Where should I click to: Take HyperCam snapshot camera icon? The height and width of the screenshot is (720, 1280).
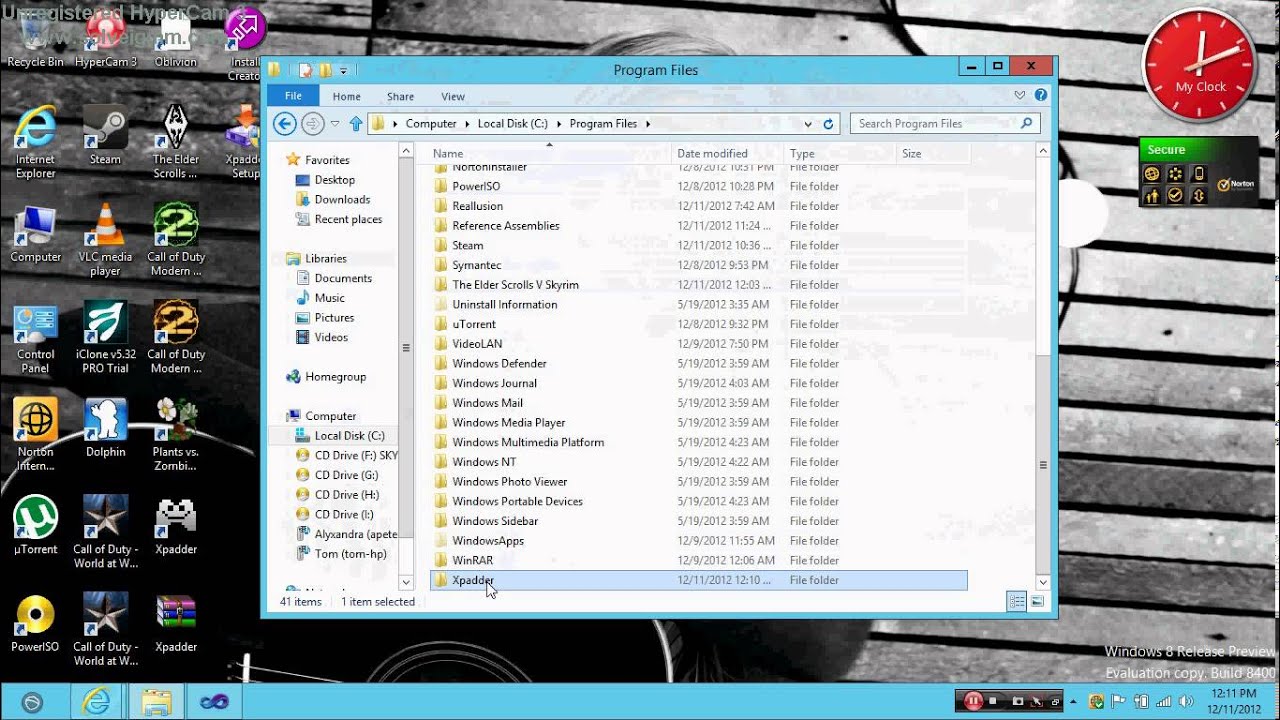click(x=1017, y=701)
